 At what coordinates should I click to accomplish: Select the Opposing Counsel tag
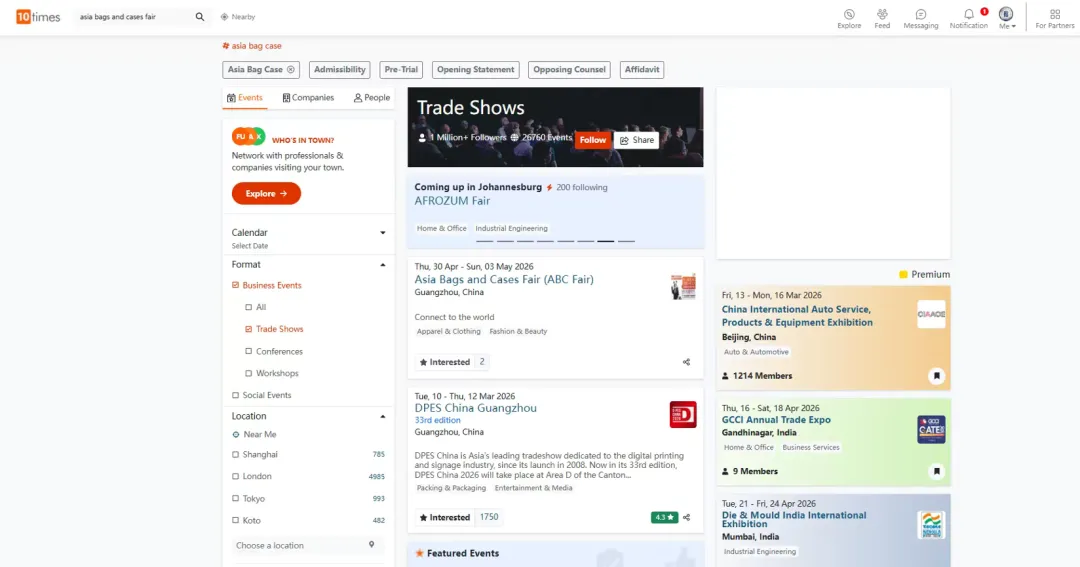tap(569, 70)
